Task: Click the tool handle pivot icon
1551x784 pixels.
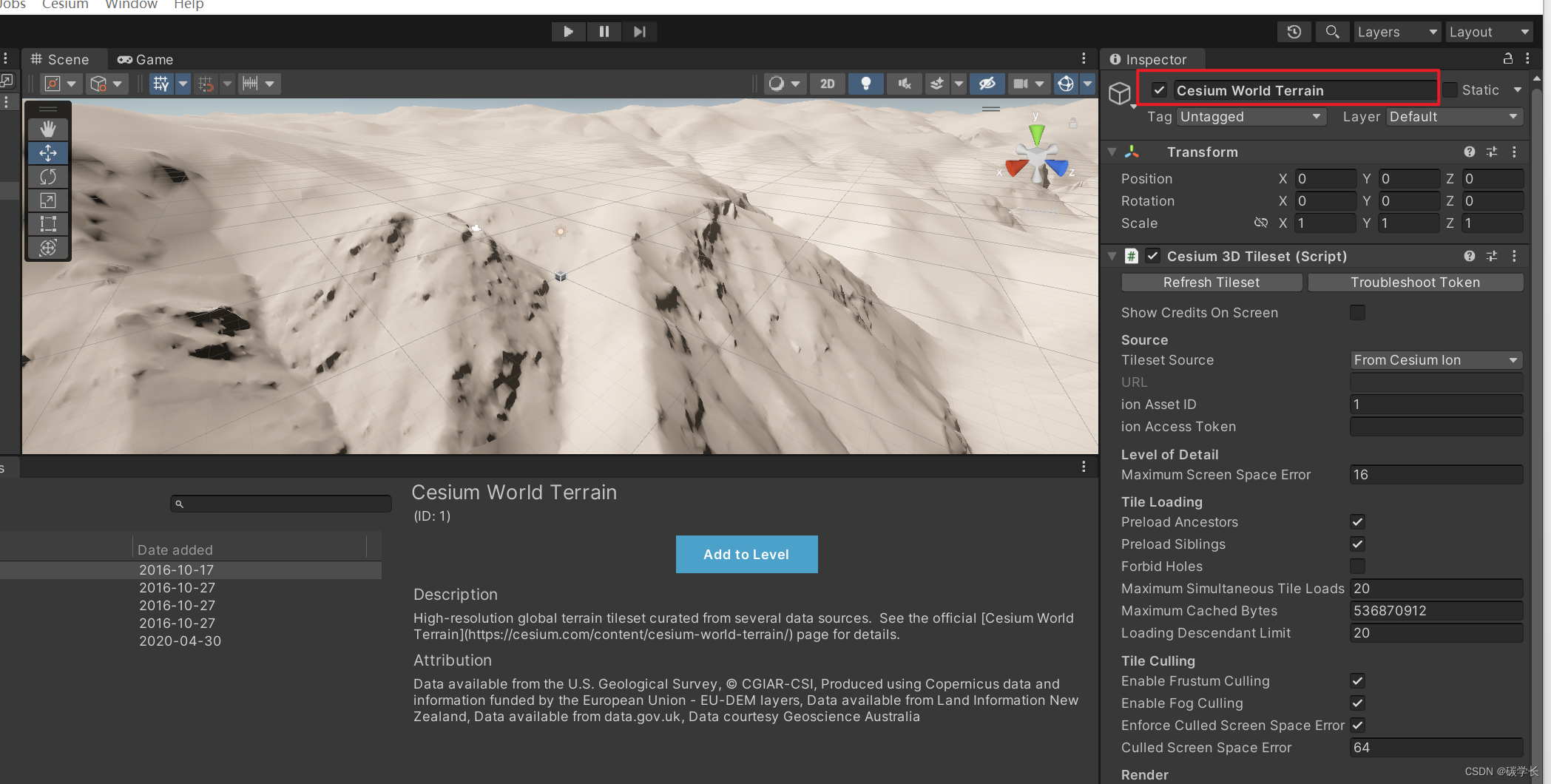Action: pos(53,84)
